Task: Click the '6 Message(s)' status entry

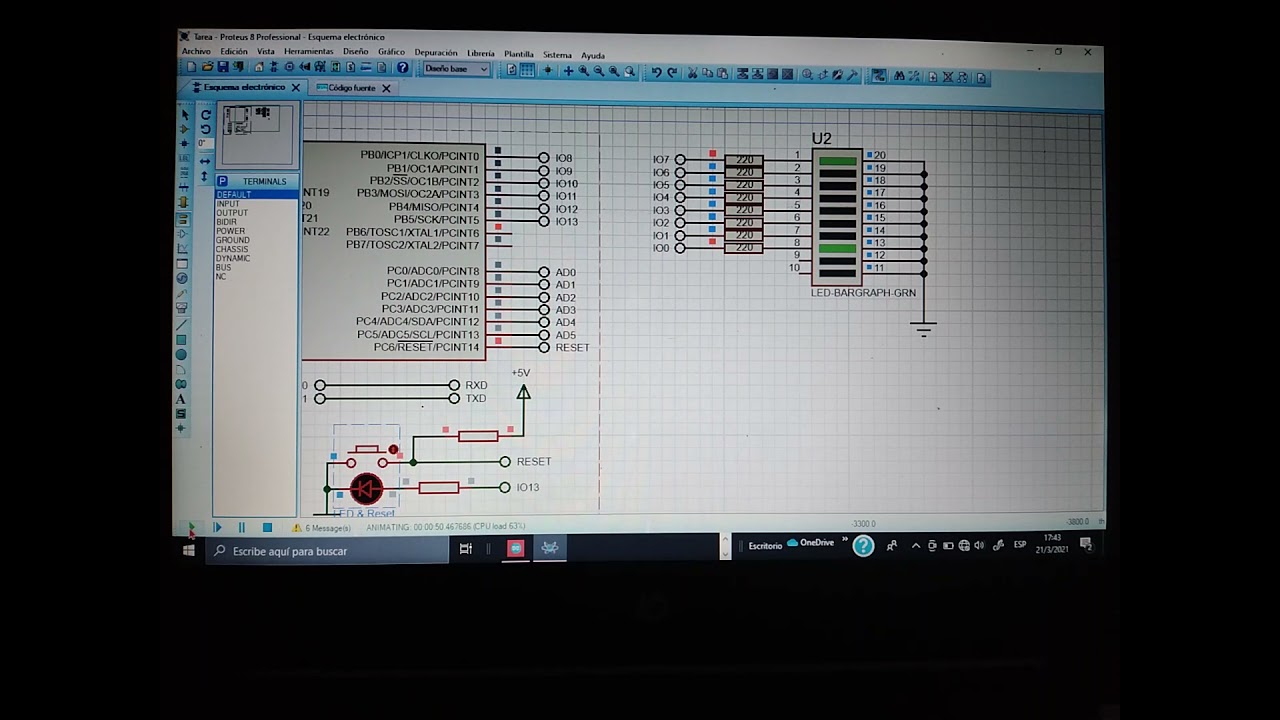Action: point(323,528)
